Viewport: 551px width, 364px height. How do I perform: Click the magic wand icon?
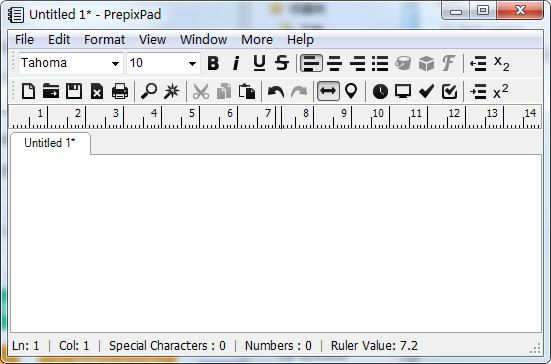pos(171,91)
